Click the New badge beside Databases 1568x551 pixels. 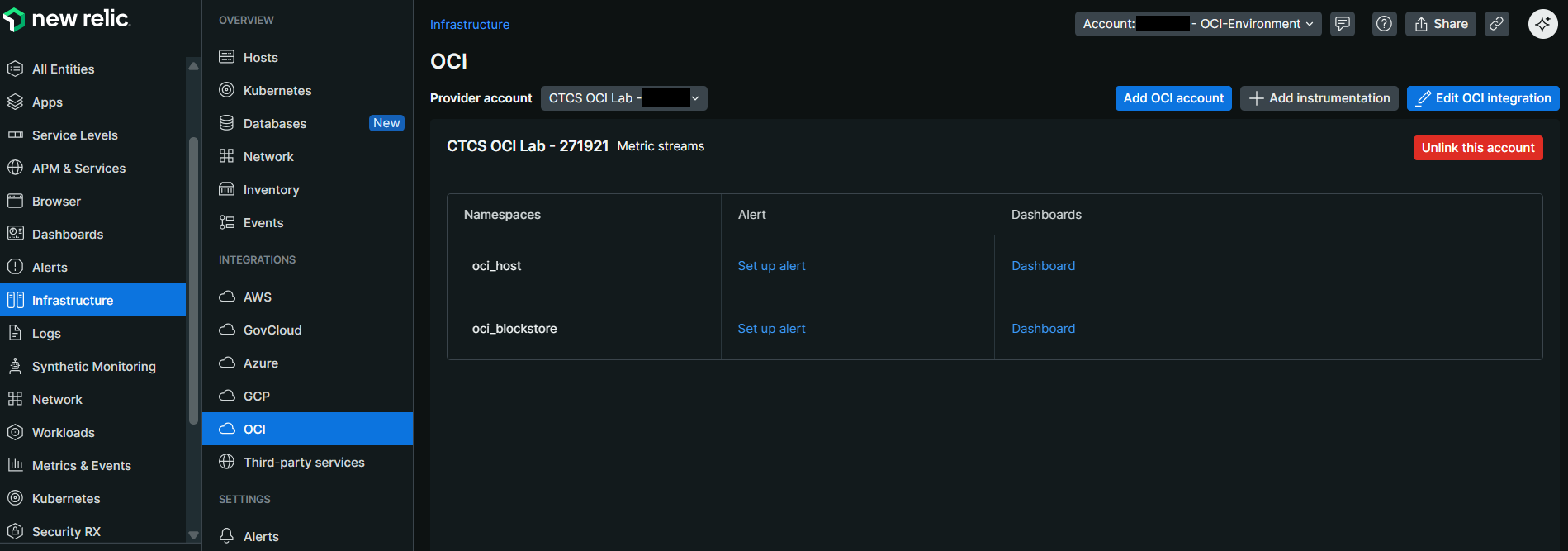[386, 123]
